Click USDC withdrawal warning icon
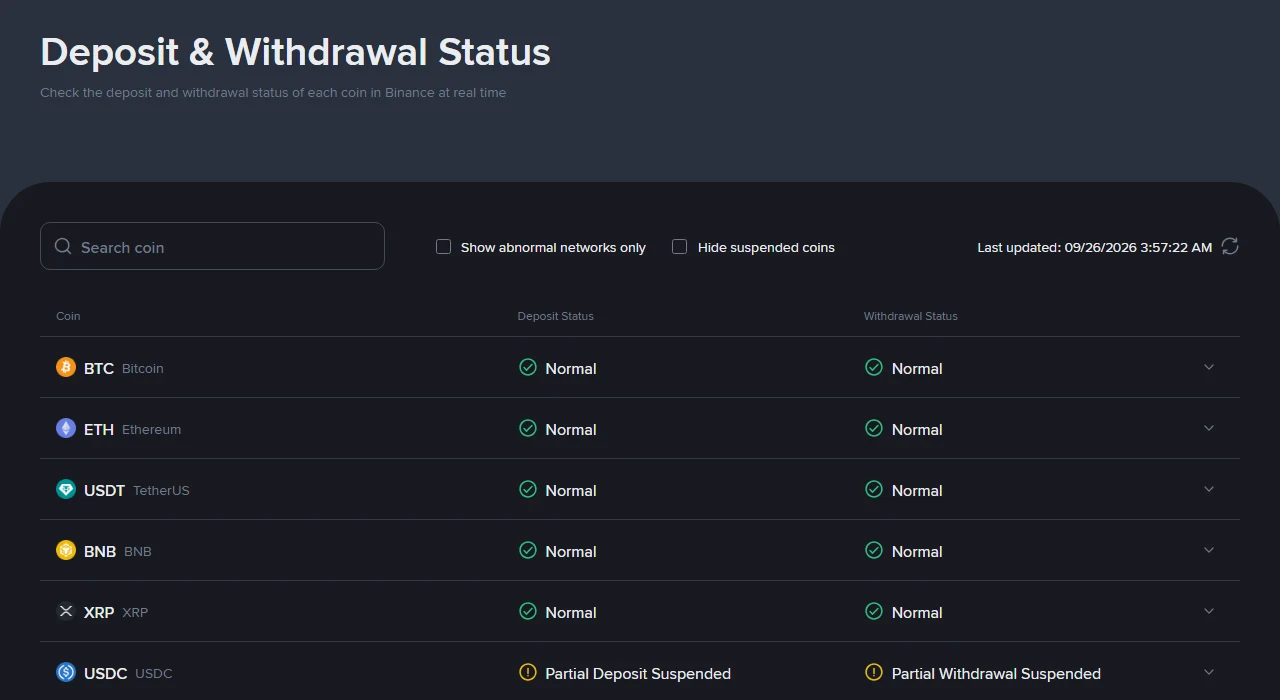Screen dimensions: 1280x700 click(x=874, y=672)
